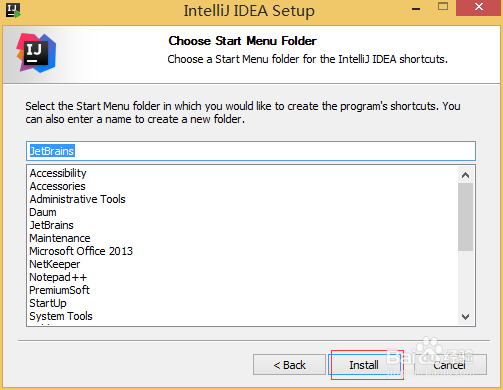Click the Install button

365,365
